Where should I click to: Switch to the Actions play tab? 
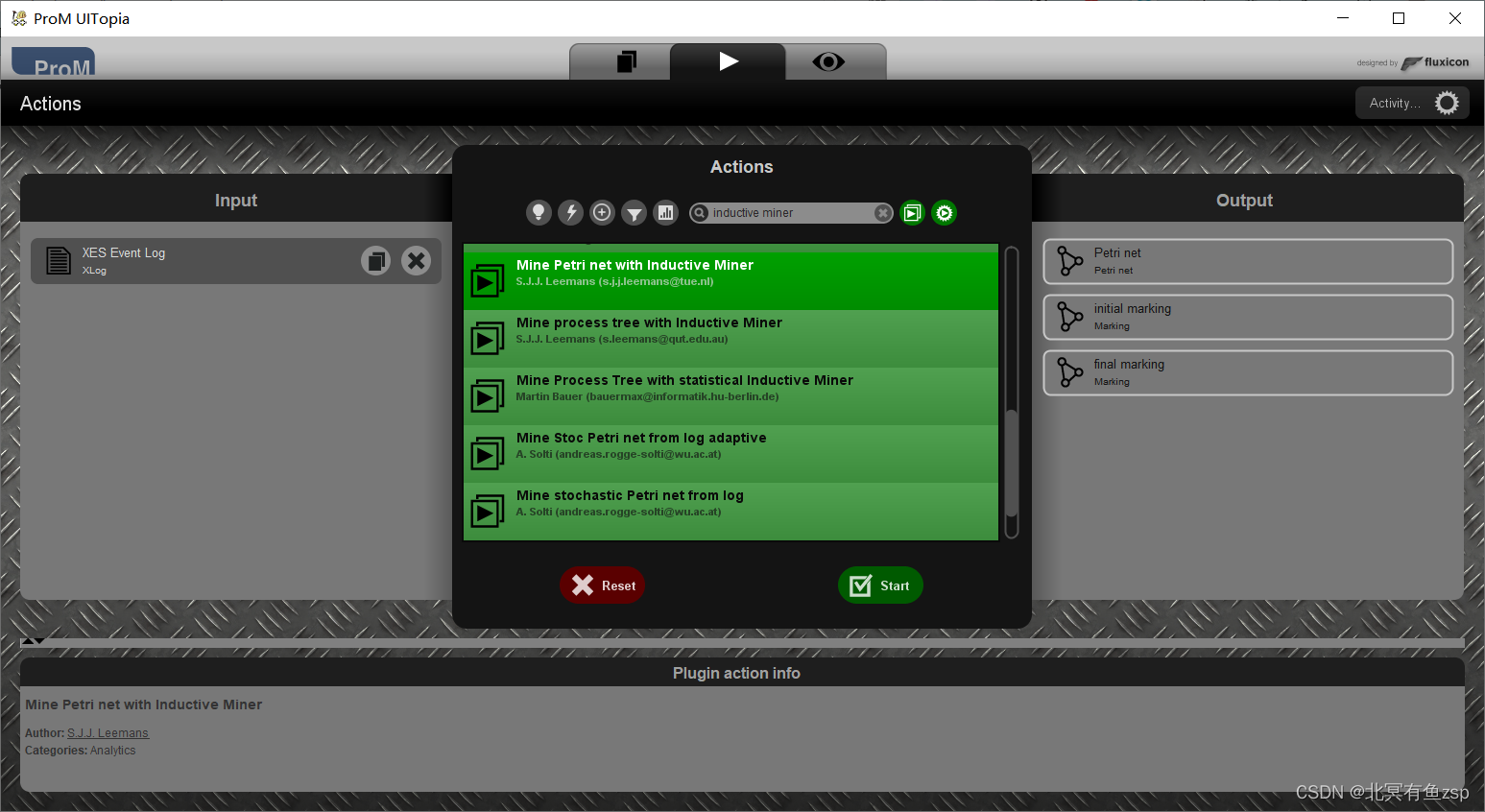pyautogui.click(x=729, y=61)
